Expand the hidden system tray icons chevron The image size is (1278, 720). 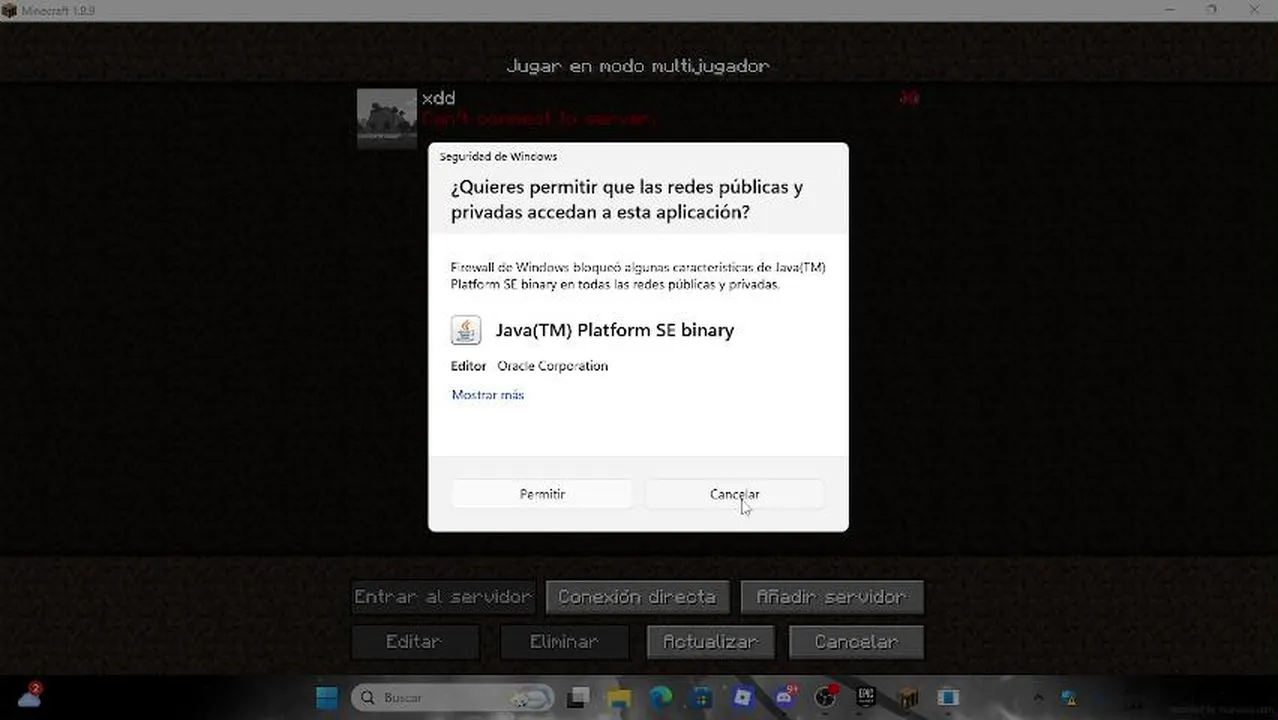click(1037, 698)
